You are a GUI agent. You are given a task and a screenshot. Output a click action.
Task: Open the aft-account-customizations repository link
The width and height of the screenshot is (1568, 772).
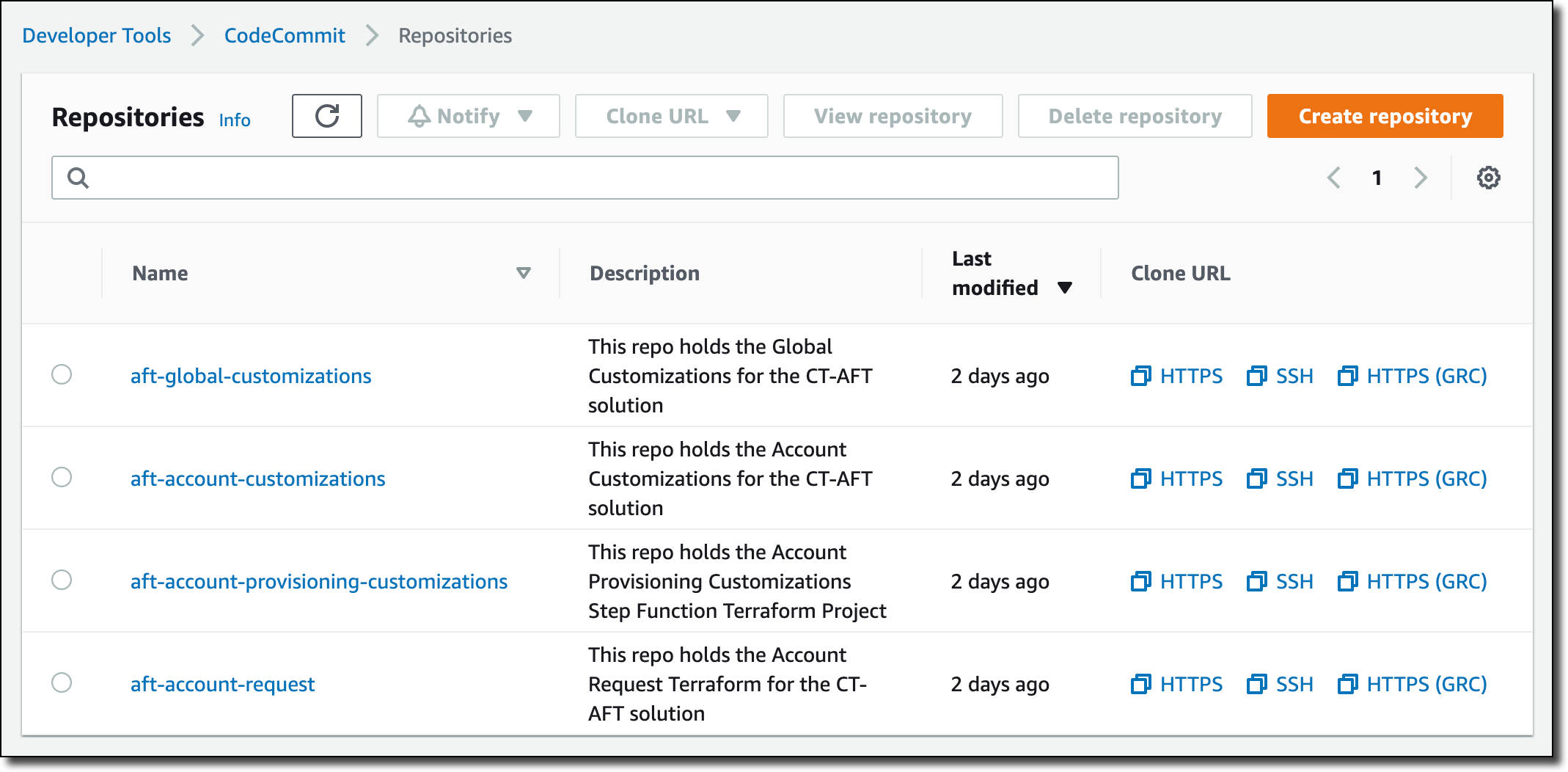(257, 478)
